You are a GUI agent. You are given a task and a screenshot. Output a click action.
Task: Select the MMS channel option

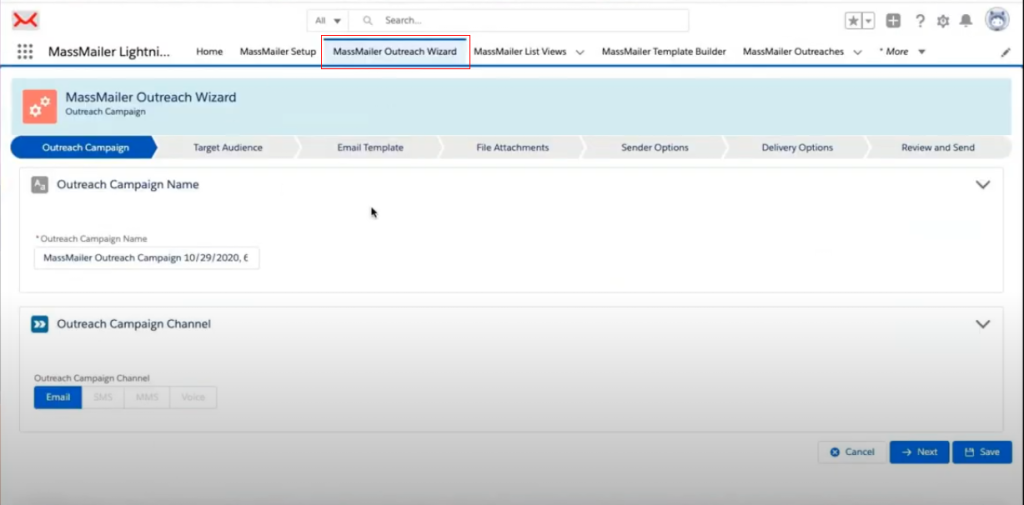click(x=147, y=397)
